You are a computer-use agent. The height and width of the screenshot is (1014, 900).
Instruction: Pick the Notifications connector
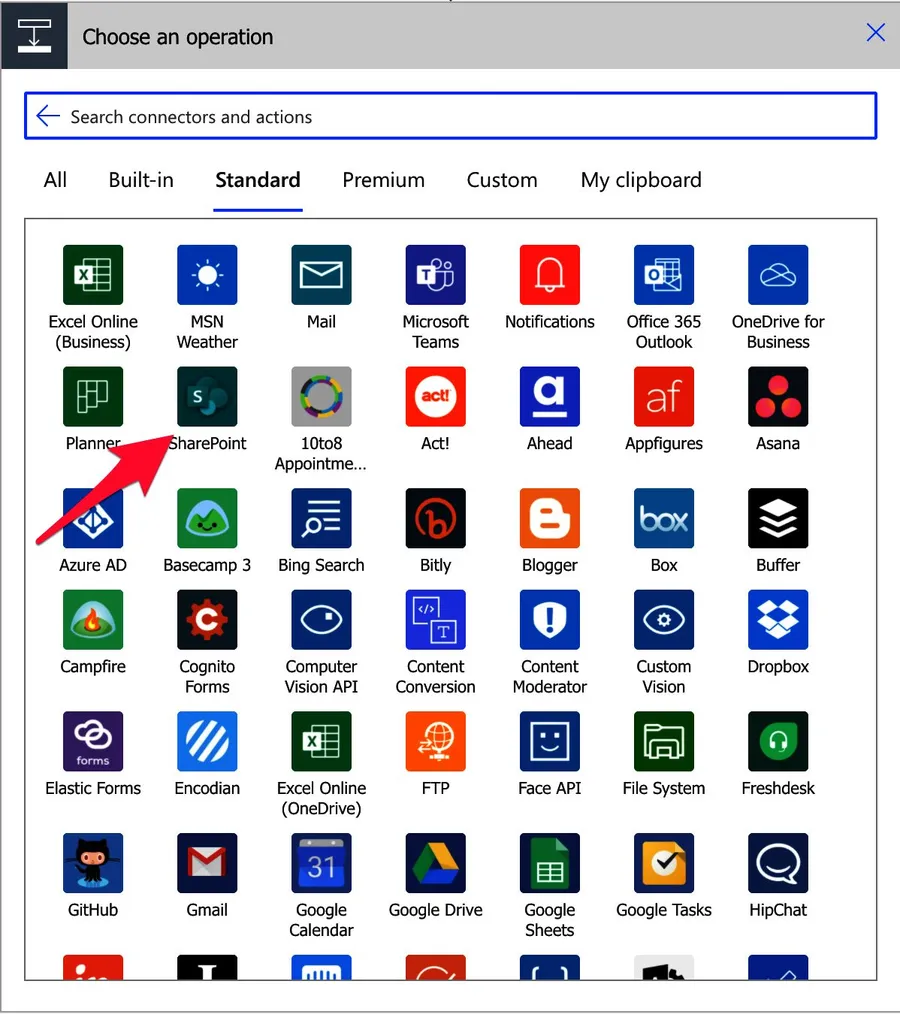550,275
